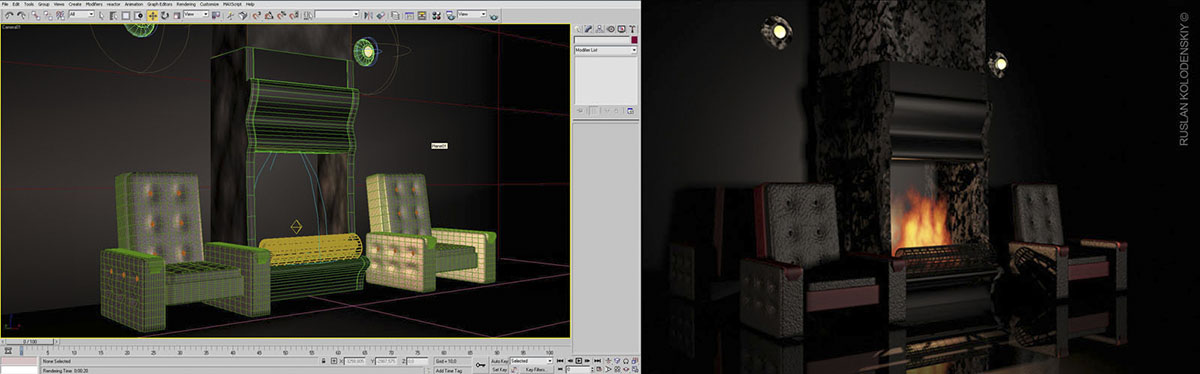This screenshot has width=1200, height=374.
Task: Open the Modify panel tab icon
Action: 588,29
